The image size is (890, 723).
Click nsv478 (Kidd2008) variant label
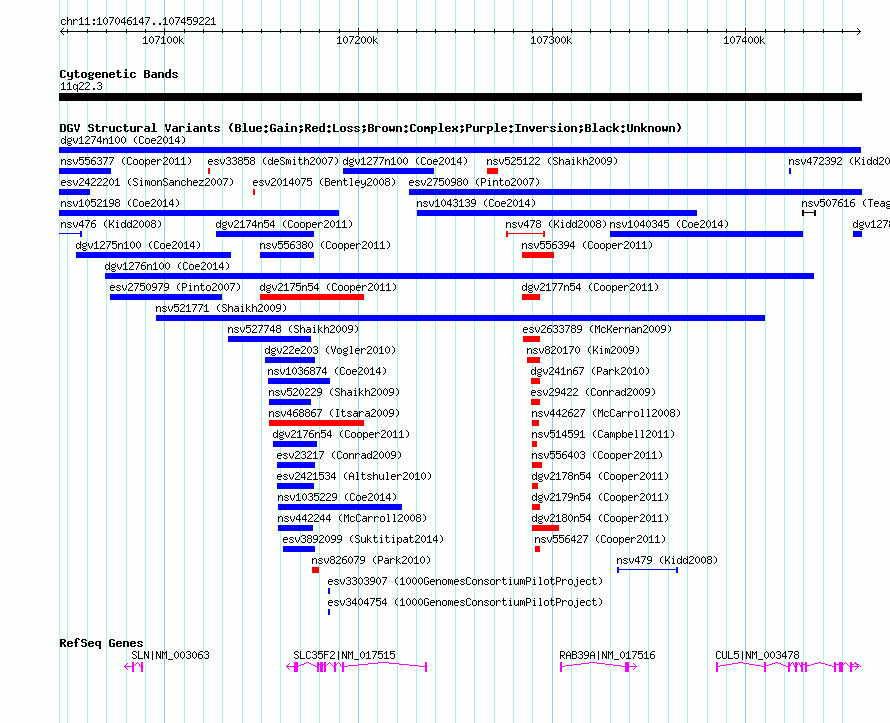tap(556, 224)
